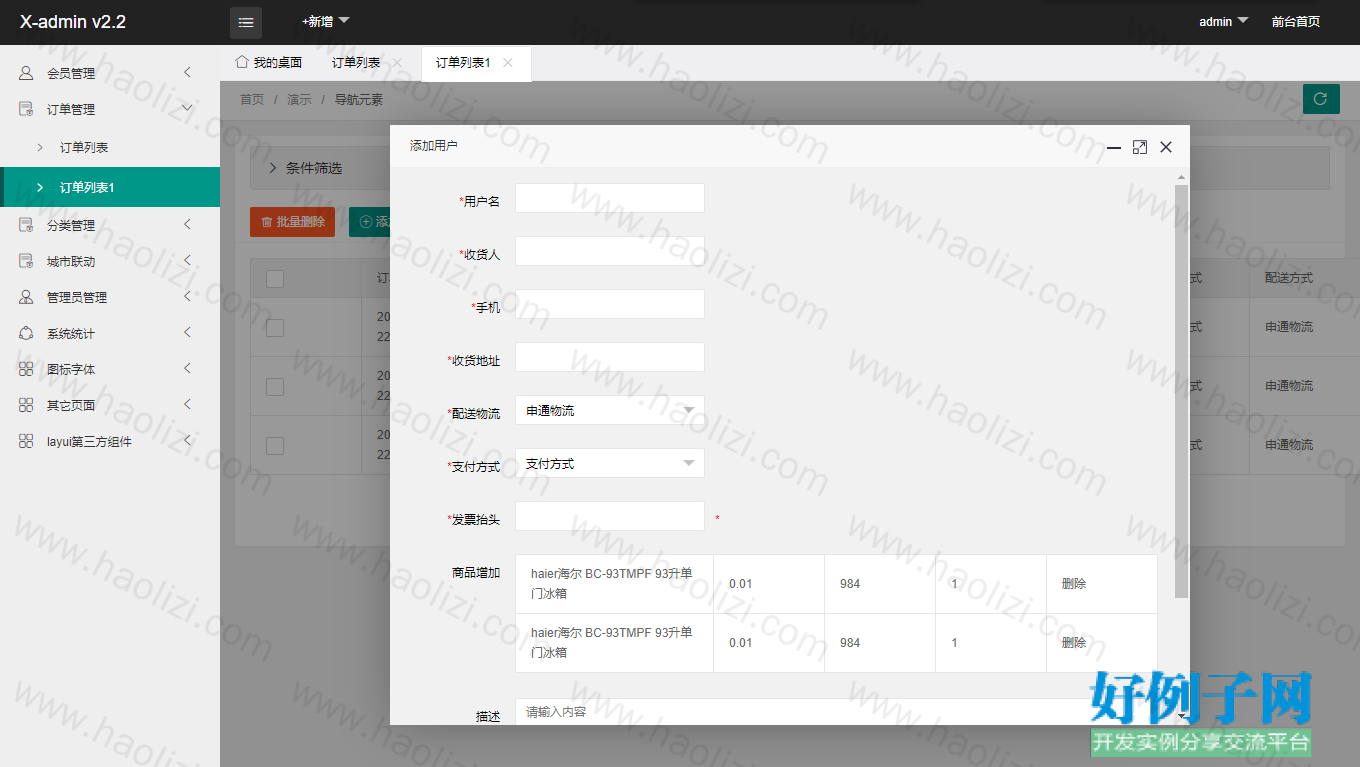Close the 添加用户 dialog
Screen dimensions: 1360x767
tap(1166, 147)
